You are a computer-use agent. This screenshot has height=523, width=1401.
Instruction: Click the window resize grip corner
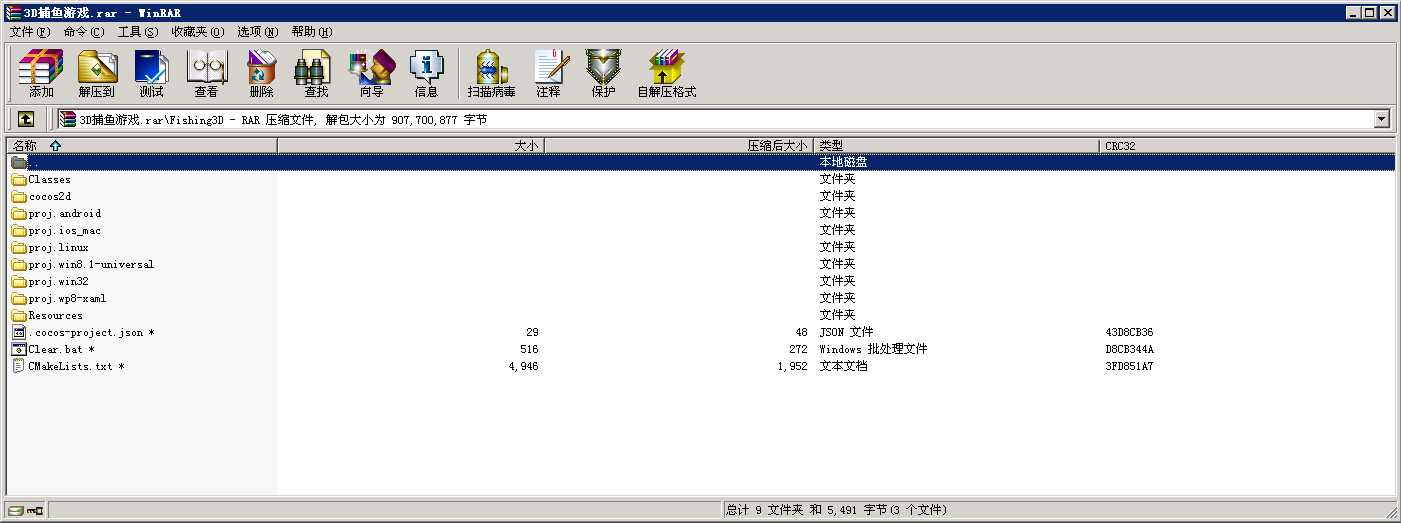pos(1390,512)
